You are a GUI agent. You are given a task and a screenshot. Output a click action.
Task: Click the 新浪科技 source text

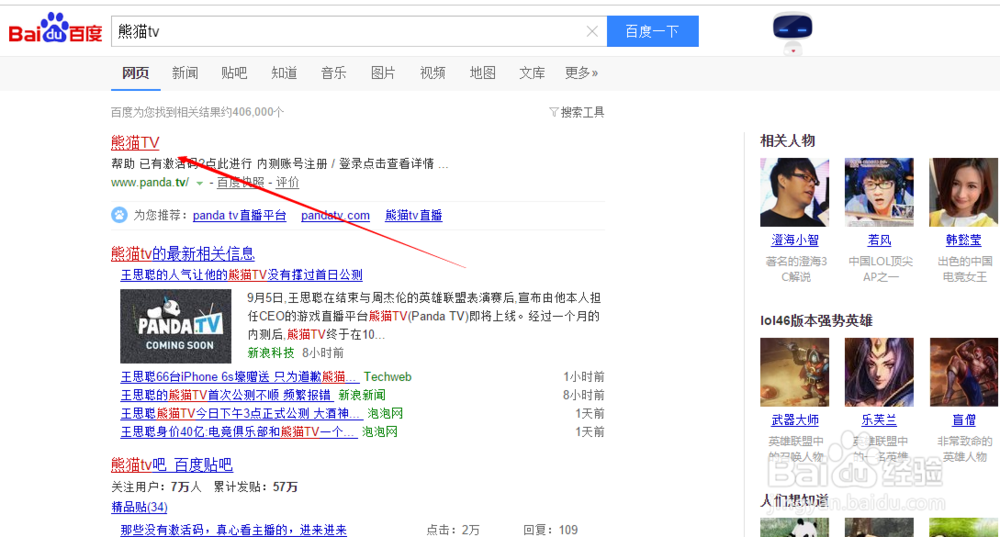coord(271,353)
